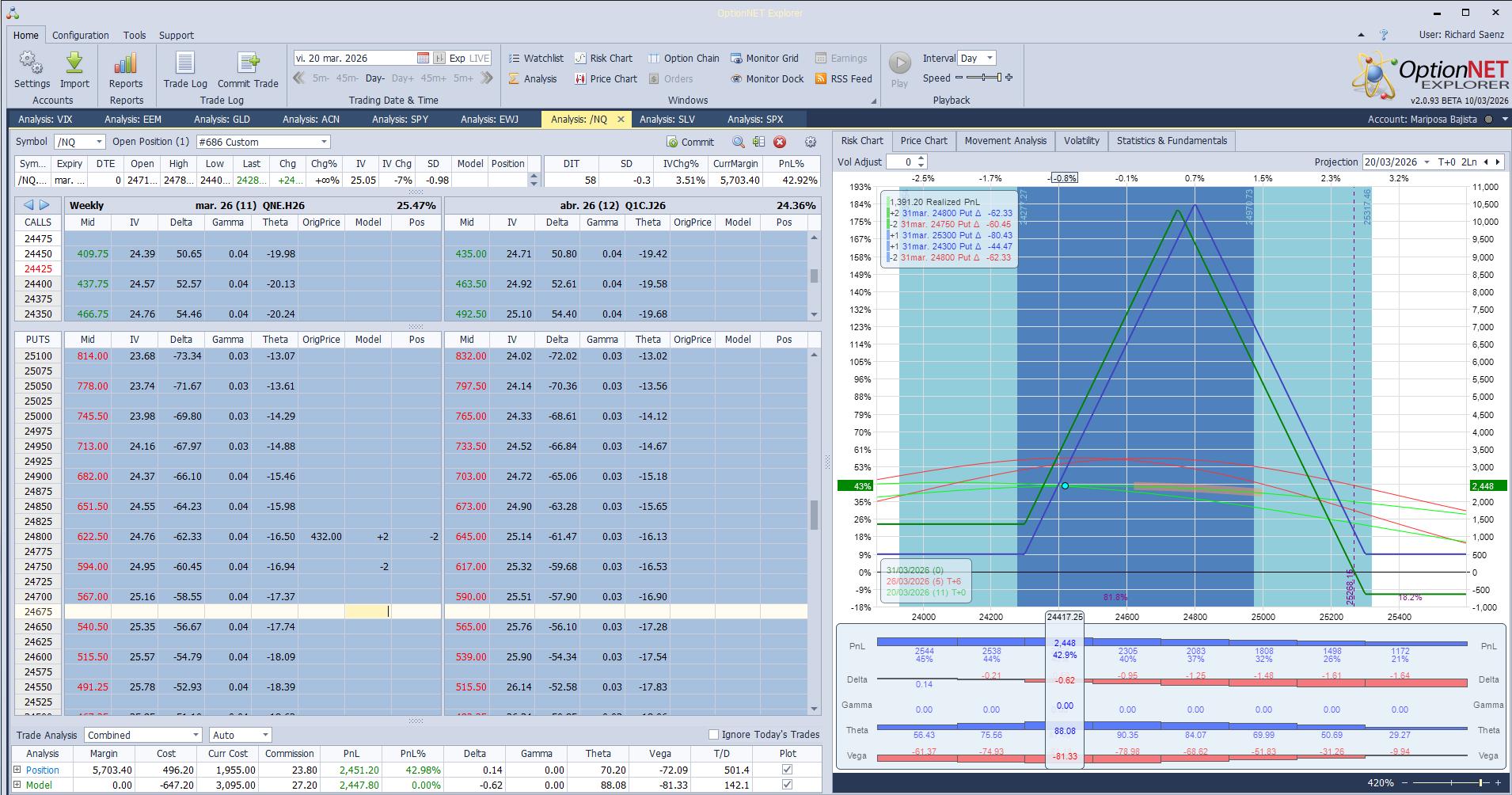Open the Monitor Grid window
This screenshot has width=1512, height=795.
point(765,58)
